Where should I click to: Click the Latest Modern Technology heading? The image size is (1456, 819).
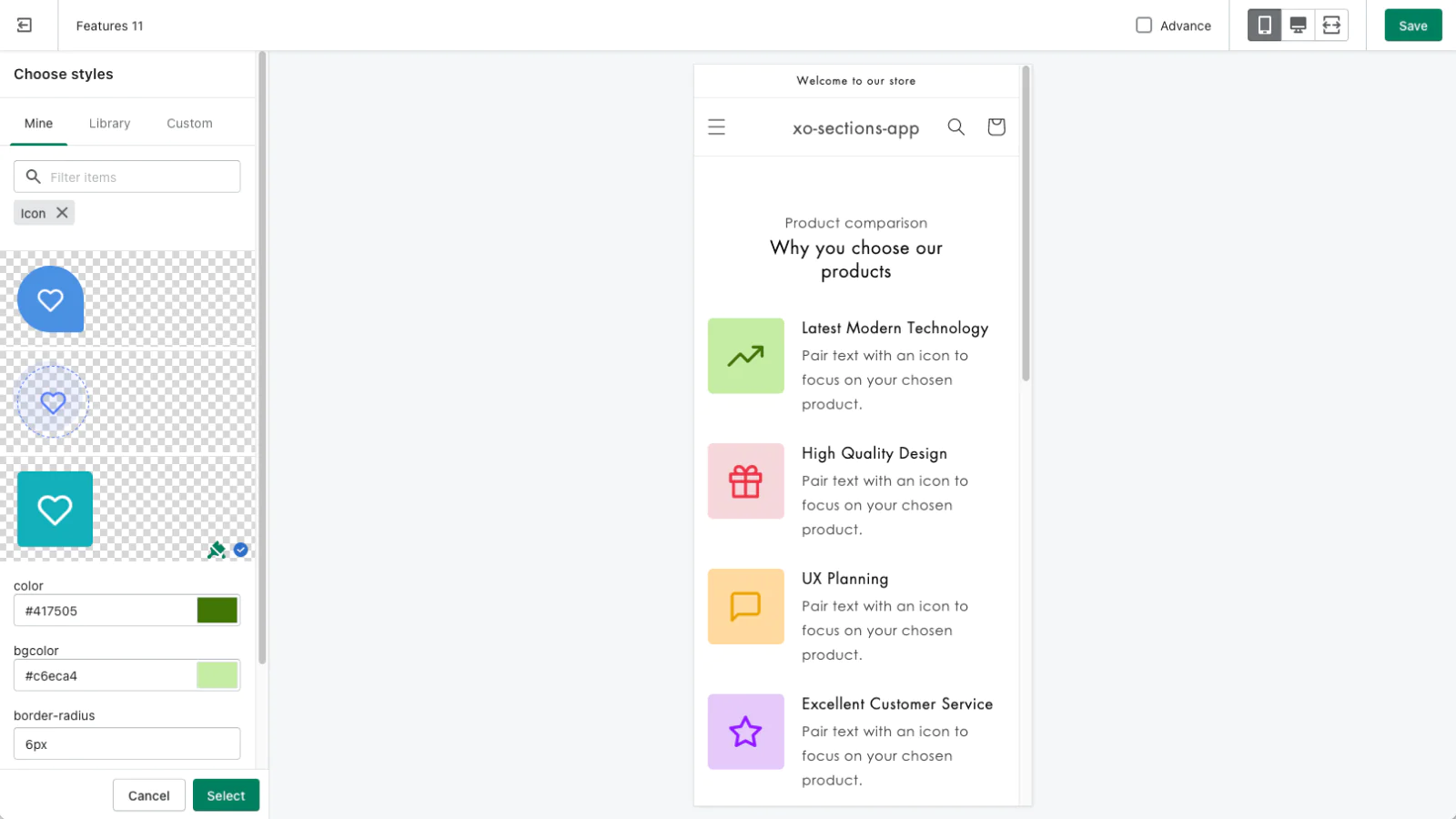click(x=895, y=328)
